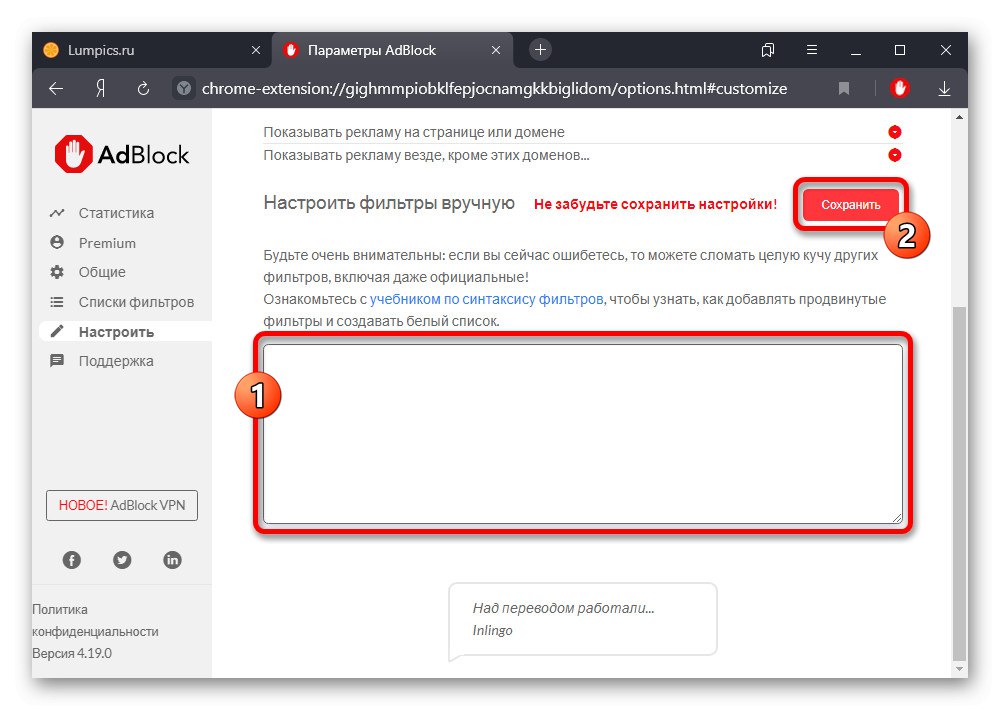1000x710 pixels.
Task: Open the tab manager icon in title bar
Action: pos(768,50)
